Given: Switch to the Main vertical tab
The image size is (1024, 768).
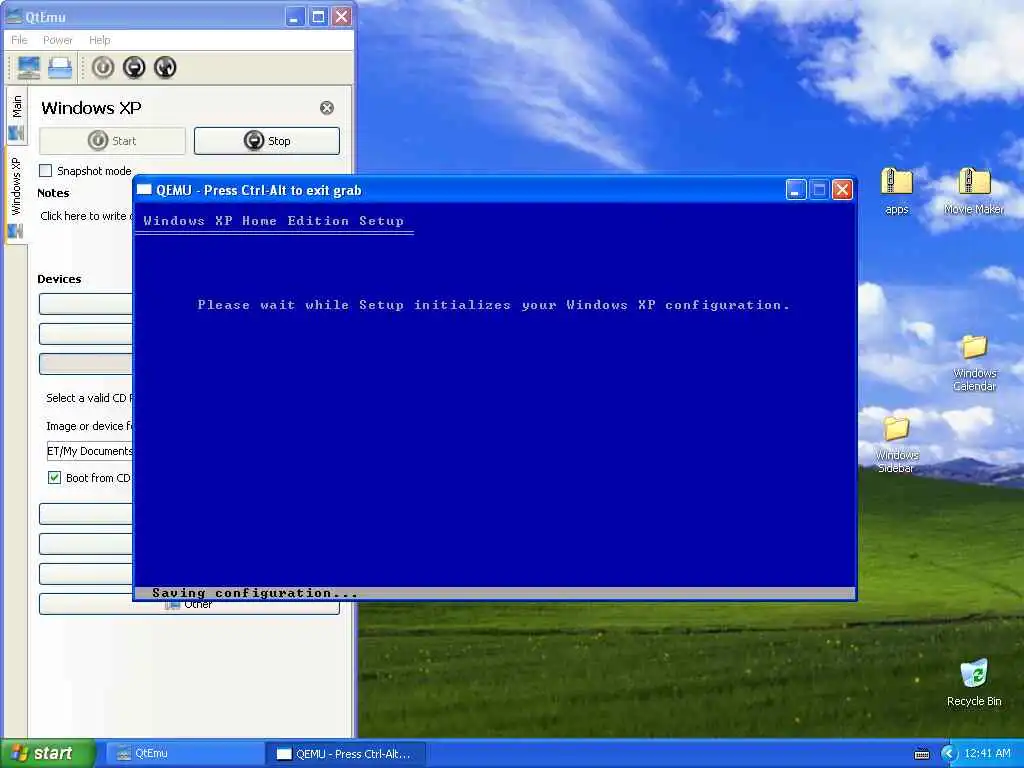Looking at the screenshot, I should 16,116.
